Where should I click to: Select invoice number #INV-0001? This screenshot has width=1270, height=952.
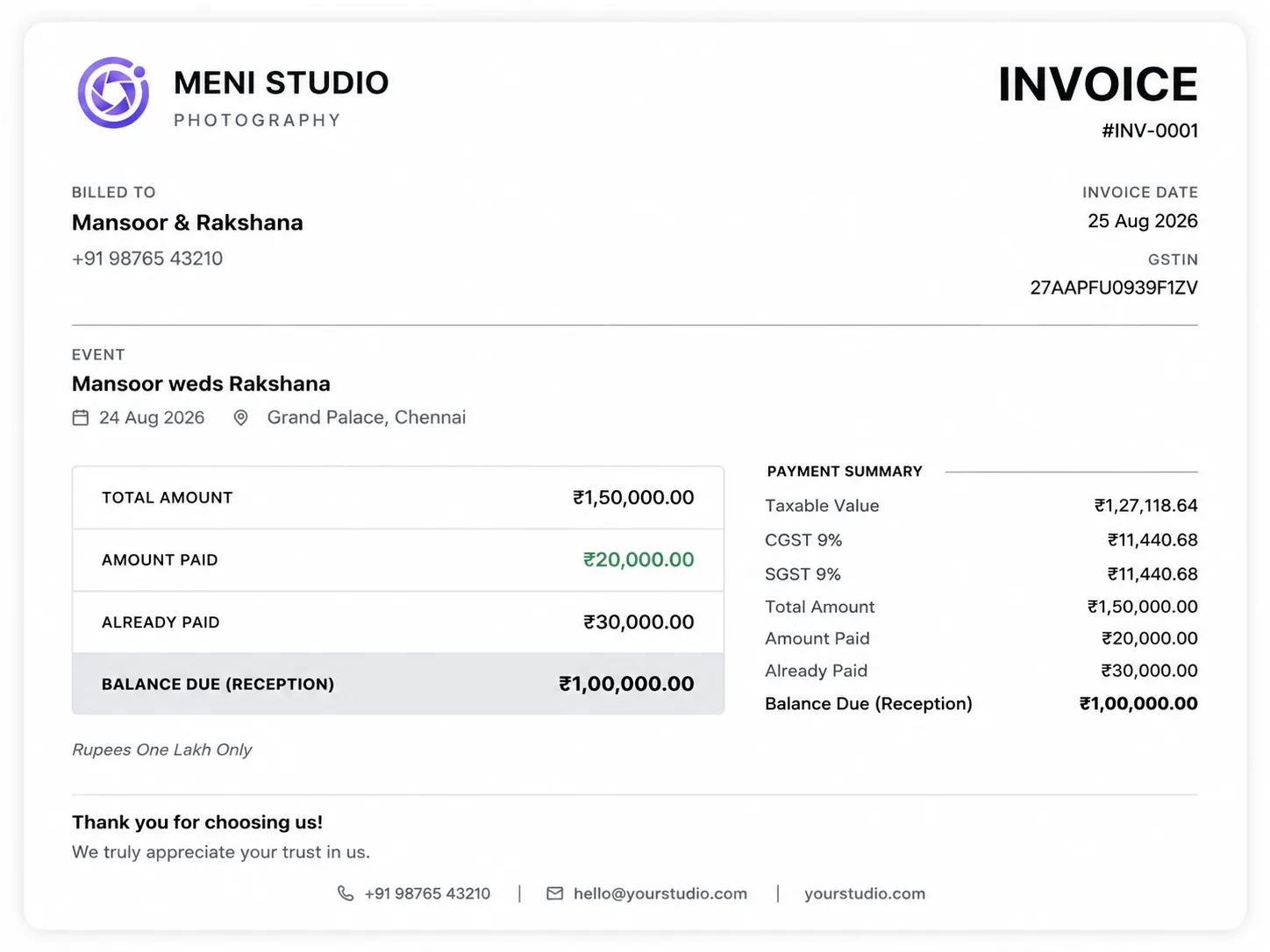(x=1150, y=131)
